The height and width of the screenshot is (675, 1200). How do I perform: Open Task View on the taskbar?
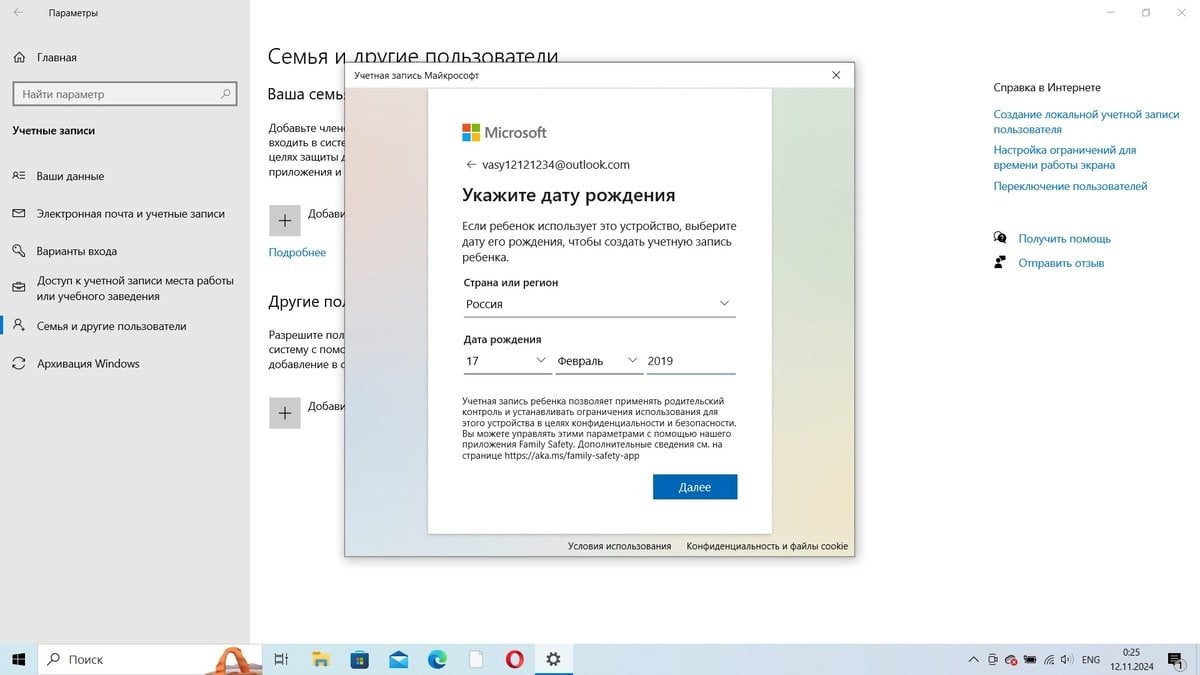282,659
